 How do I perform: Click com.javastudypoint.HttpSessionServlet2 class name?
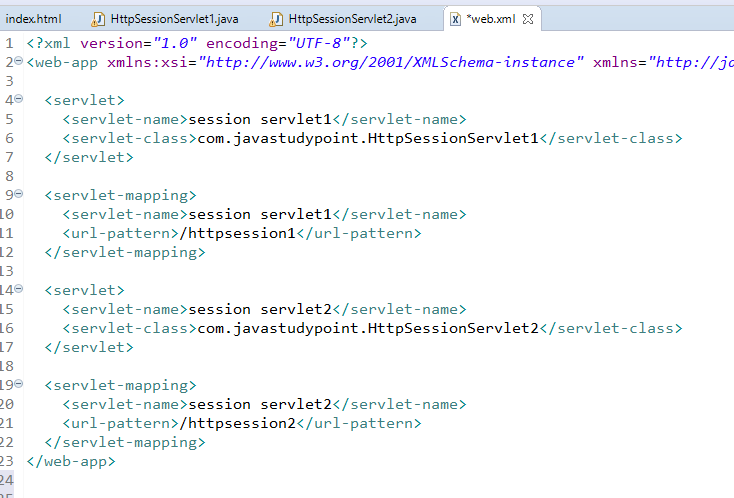(368, 328)
